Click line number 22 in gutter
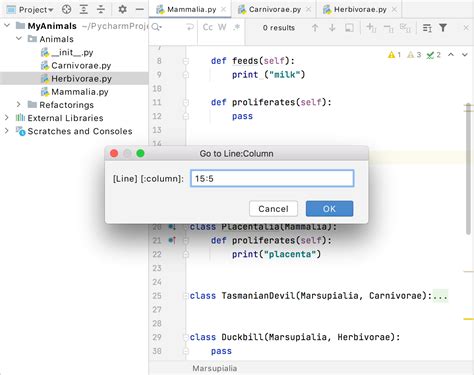The height and width of the screenshot is (375, 474). point(157,254)
